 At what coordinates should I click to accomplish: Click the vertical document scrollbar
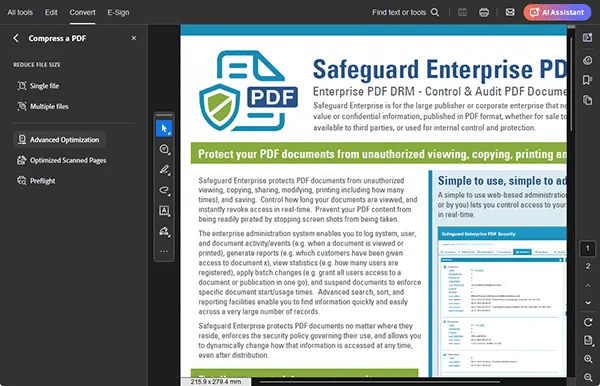(571, 83)
